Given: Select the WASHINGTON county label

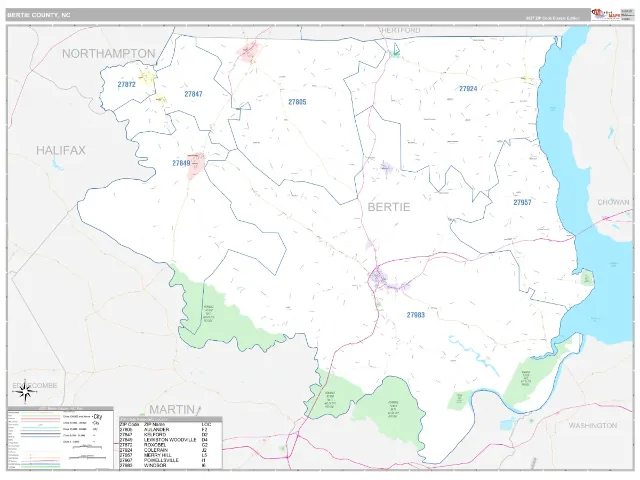Looking at the screenshot, I should pyautogui.click(x=593, y=426).
